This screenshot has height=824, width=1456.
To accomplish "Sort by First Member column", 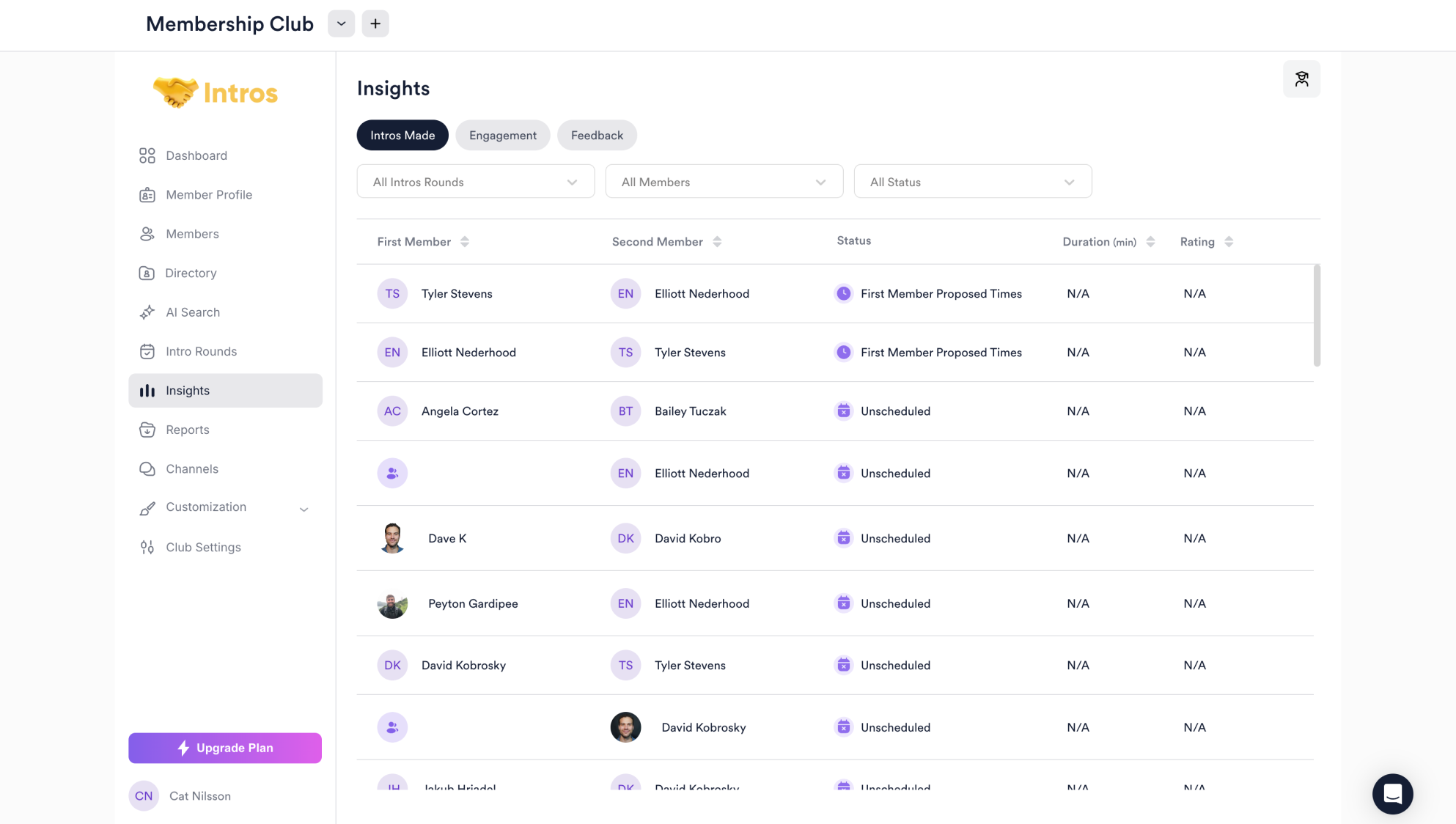I will tap(465, 242).
